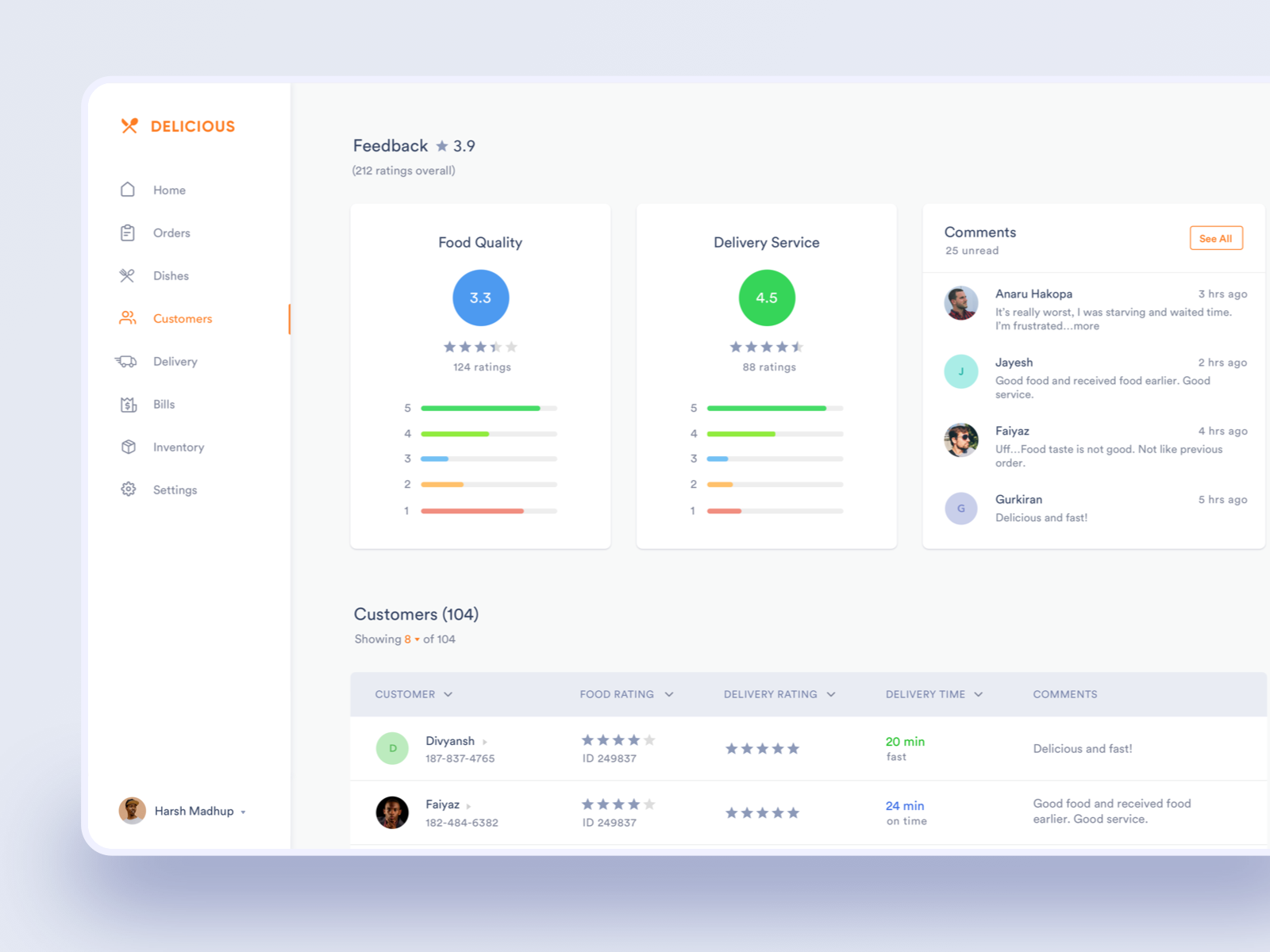Select the Home icon in sidebar
1270x952 pixels.
128,190
